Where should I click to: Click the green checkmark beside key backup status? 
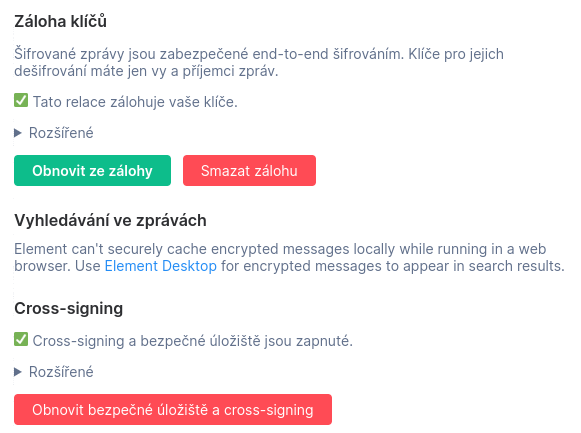click(x=21, y=100)
